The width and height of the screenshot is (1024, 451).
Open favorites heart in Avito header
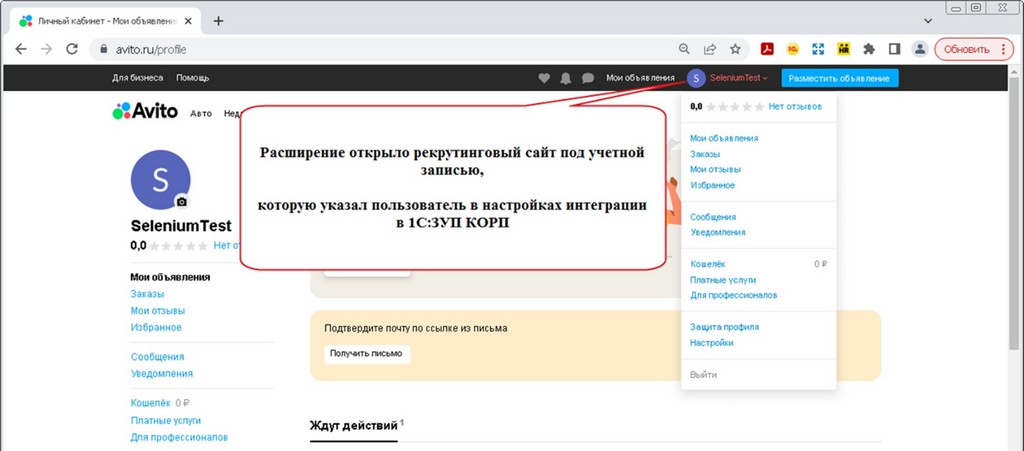[544, 78]
